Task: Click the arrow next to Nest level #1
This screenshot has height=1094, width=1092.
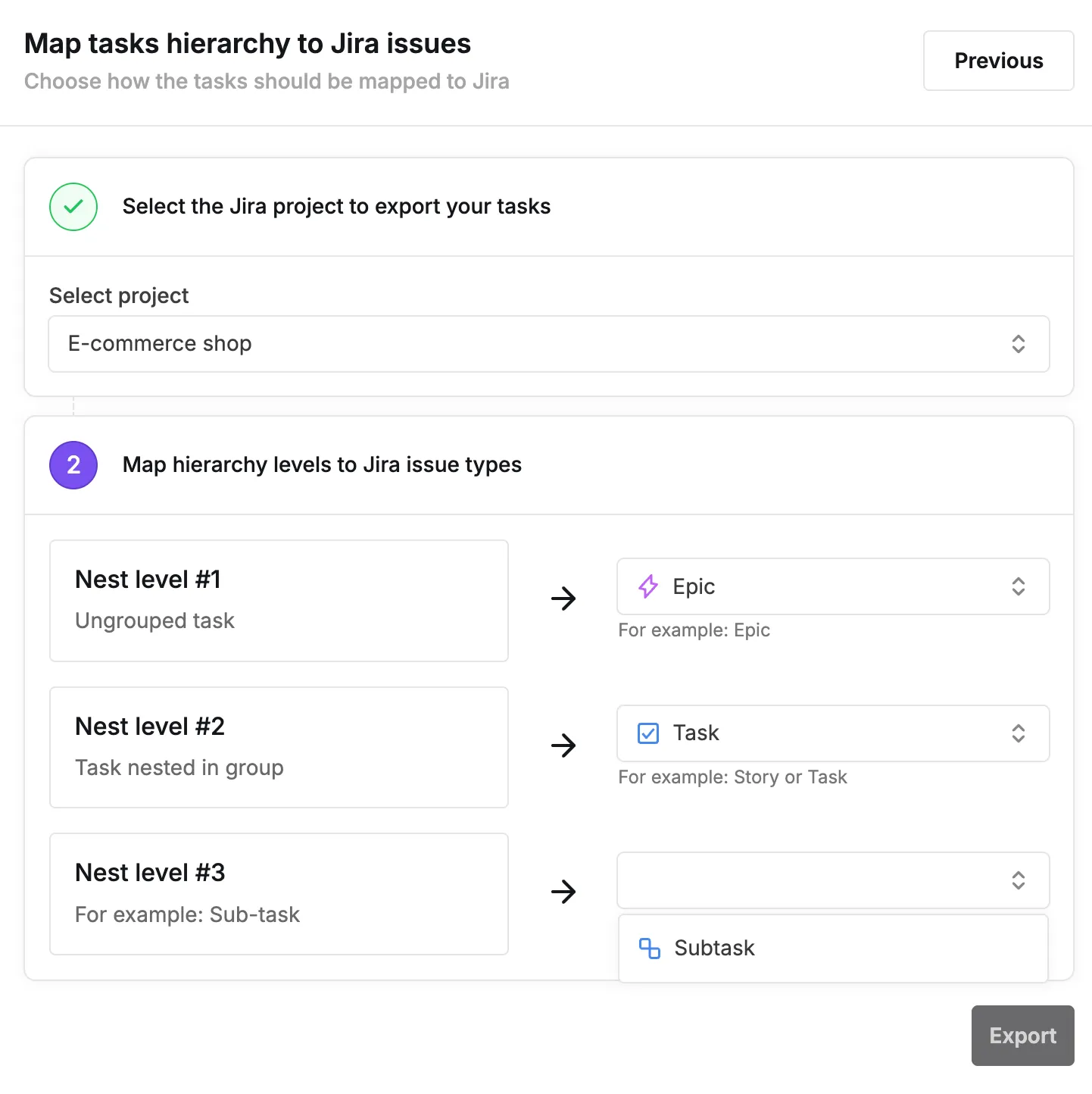Action: (563, 599)
